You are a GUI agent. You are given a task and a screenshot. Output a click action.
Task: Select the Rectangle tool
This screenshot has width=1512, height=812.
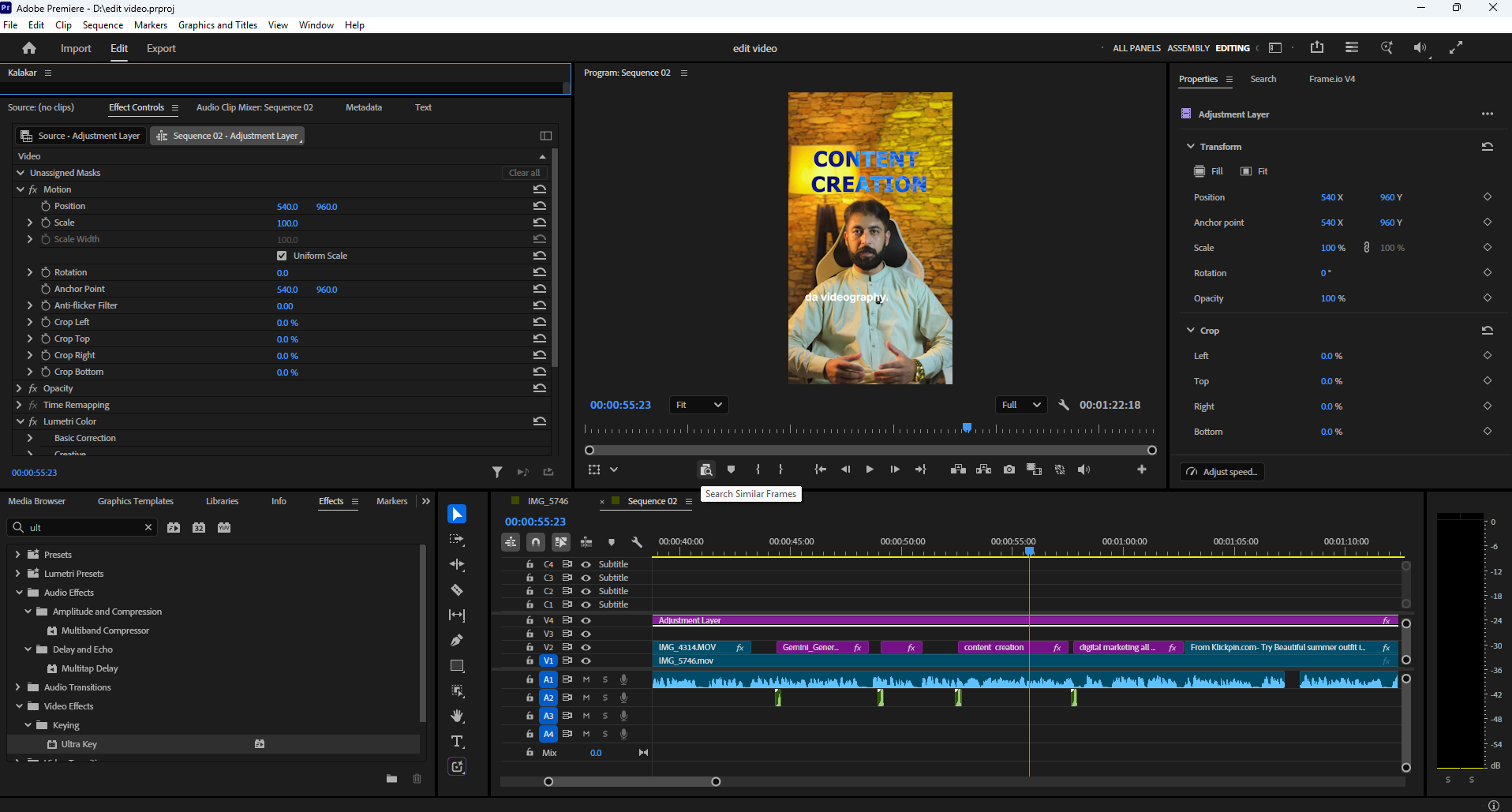click(457, 666)
